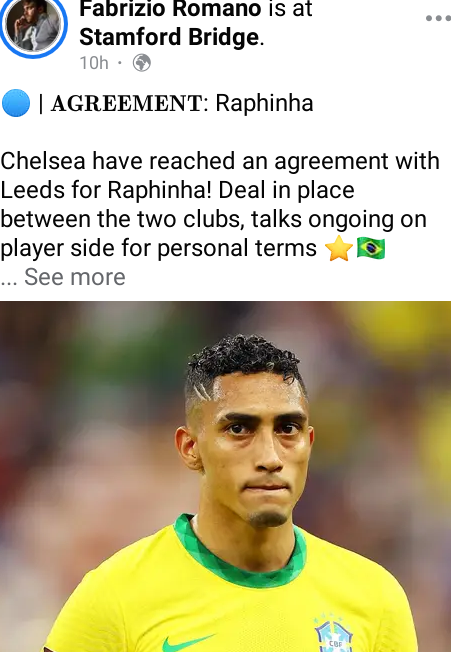
Task: Click the blue circle emoji before AGREEMENT
Action: coord(16,103)
